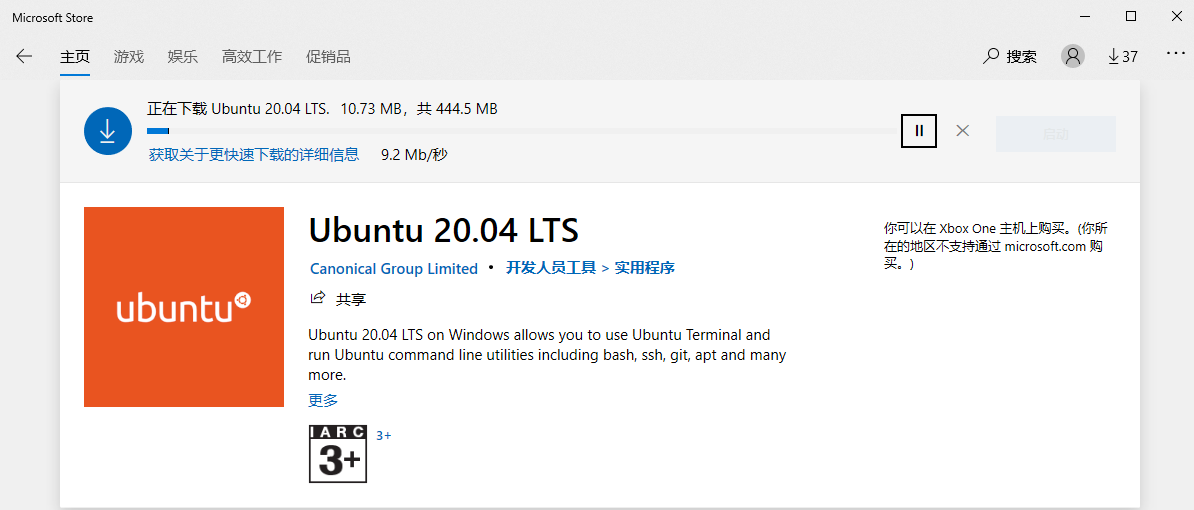Click the Ubuntu orange logo tile
The image size is (1194, 510).
tap(184, 307)
